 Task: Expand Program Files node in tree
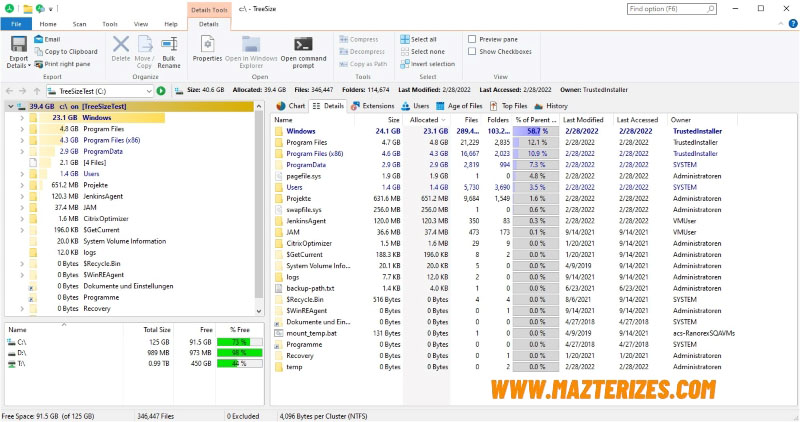click(x=22, y=129)
